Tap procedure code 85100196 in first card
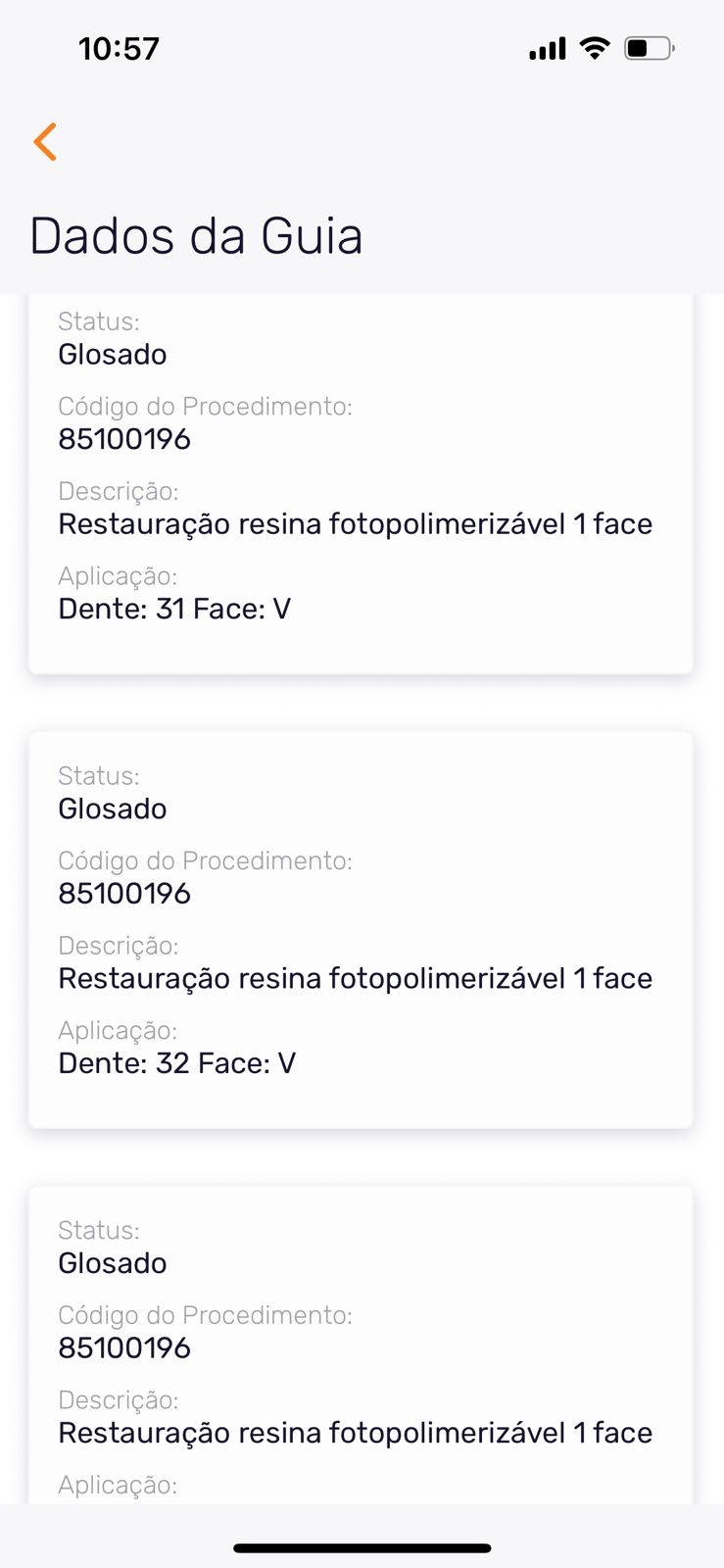 (124, 439)
